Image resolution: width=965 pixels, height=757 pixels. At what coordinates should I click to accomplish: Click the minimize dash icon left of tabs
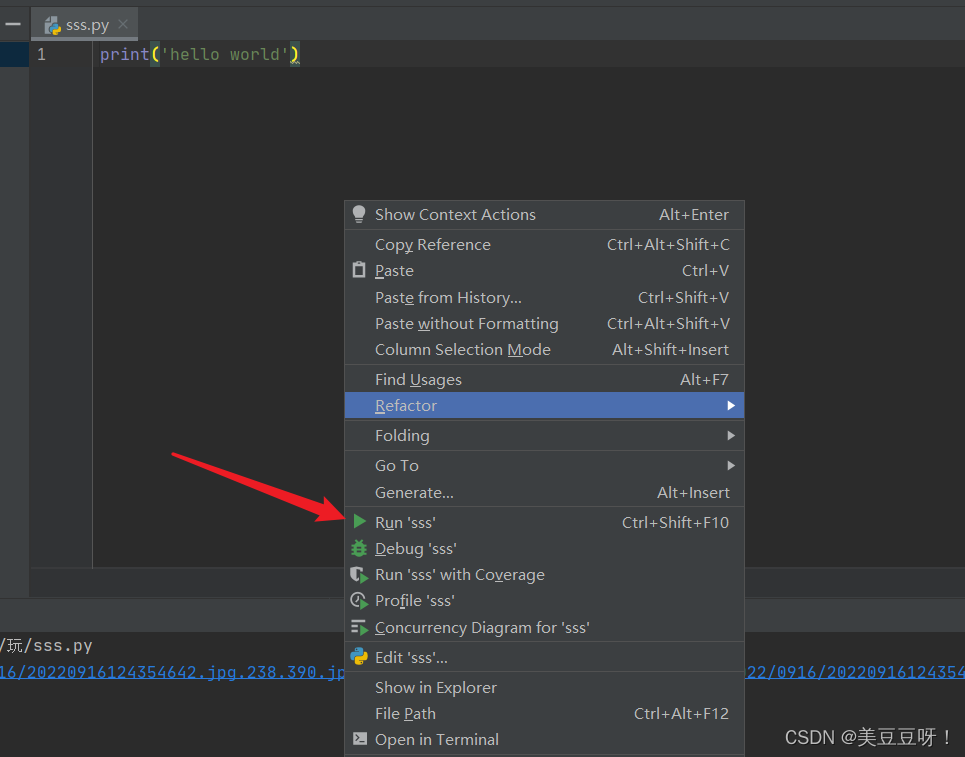point(13,25)
